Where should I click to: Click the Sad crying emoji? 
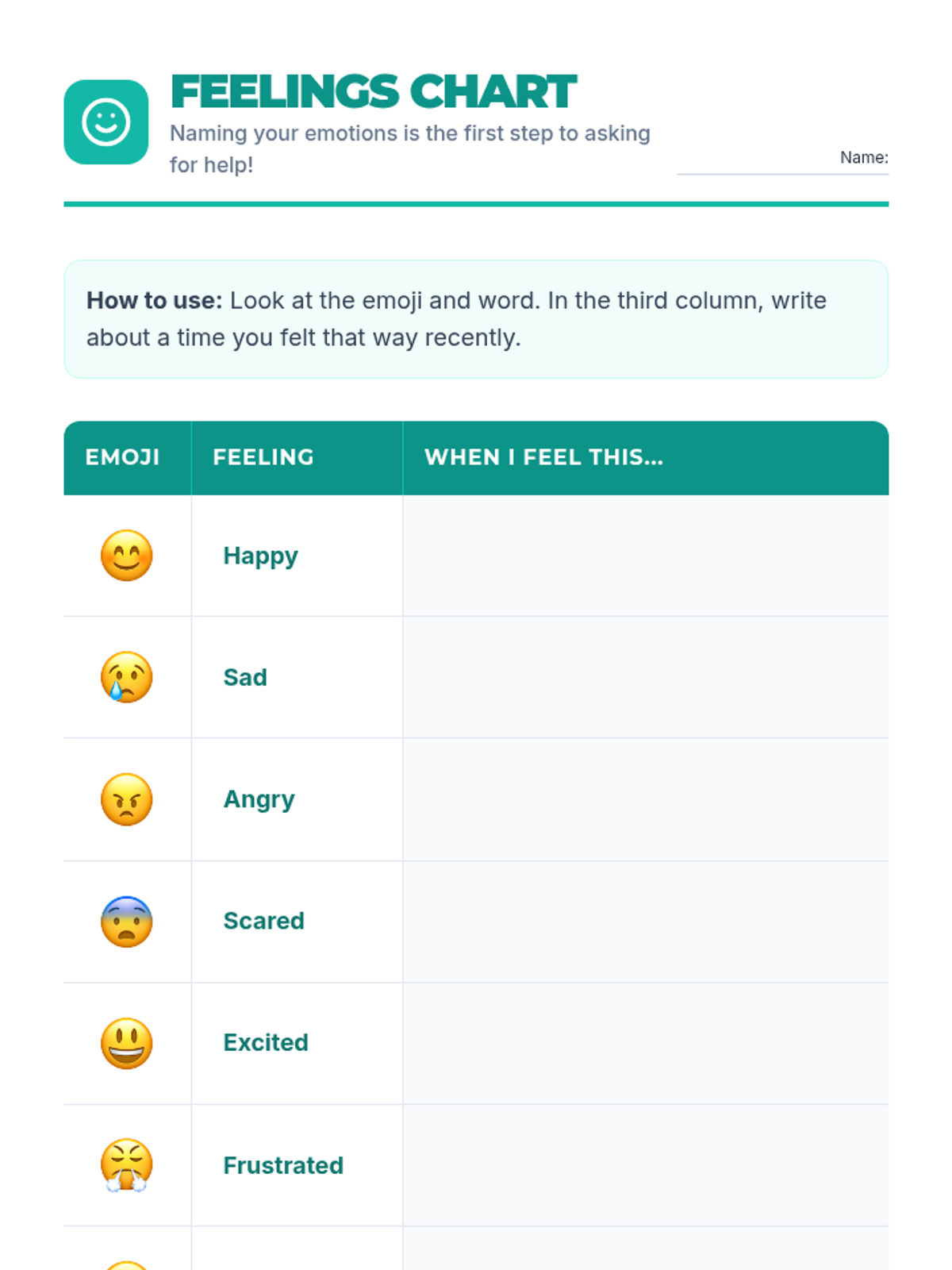tap(127, 677)
